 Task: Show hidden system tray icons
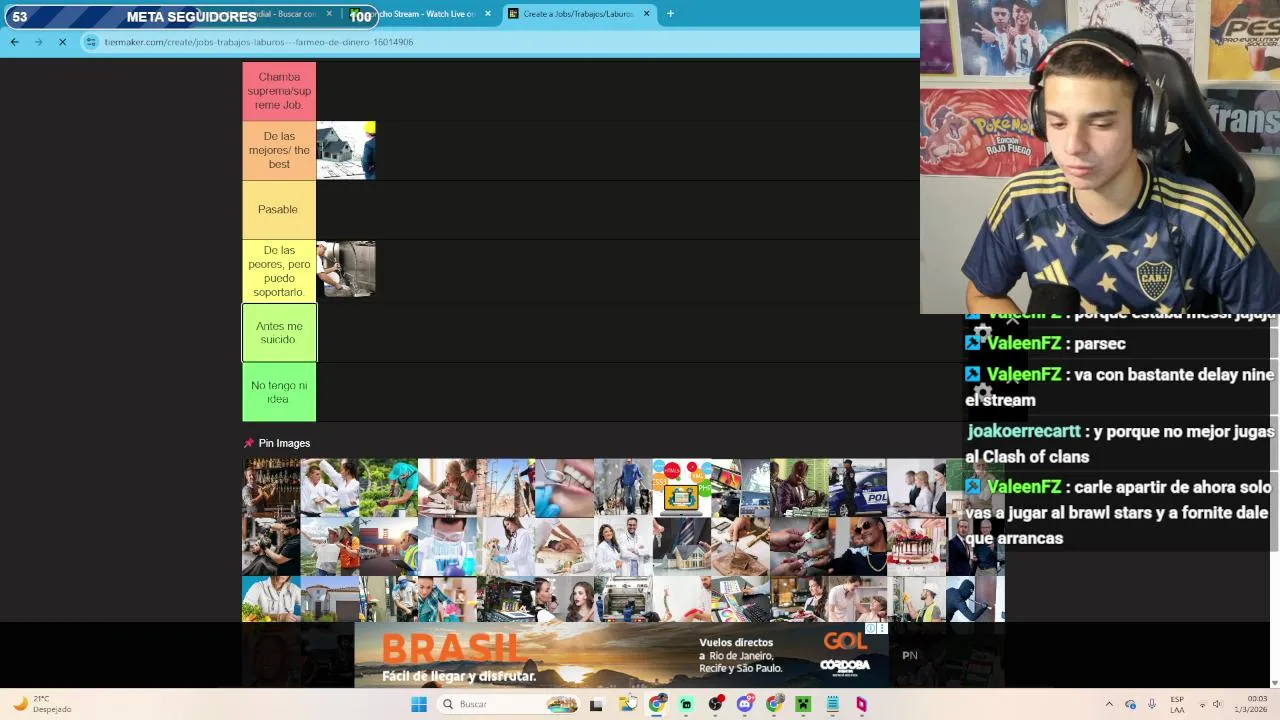1108,704
